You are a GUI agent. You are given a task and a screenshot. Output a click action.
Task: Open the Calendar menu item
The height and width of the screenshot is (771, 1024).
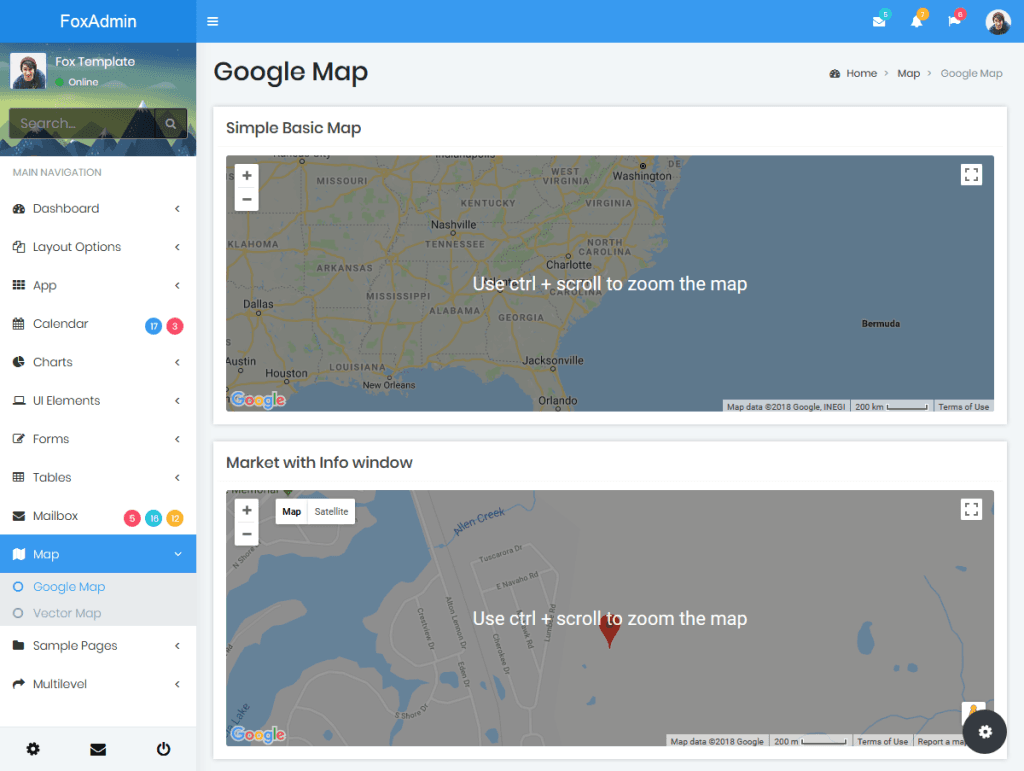[x=60, y=324]
